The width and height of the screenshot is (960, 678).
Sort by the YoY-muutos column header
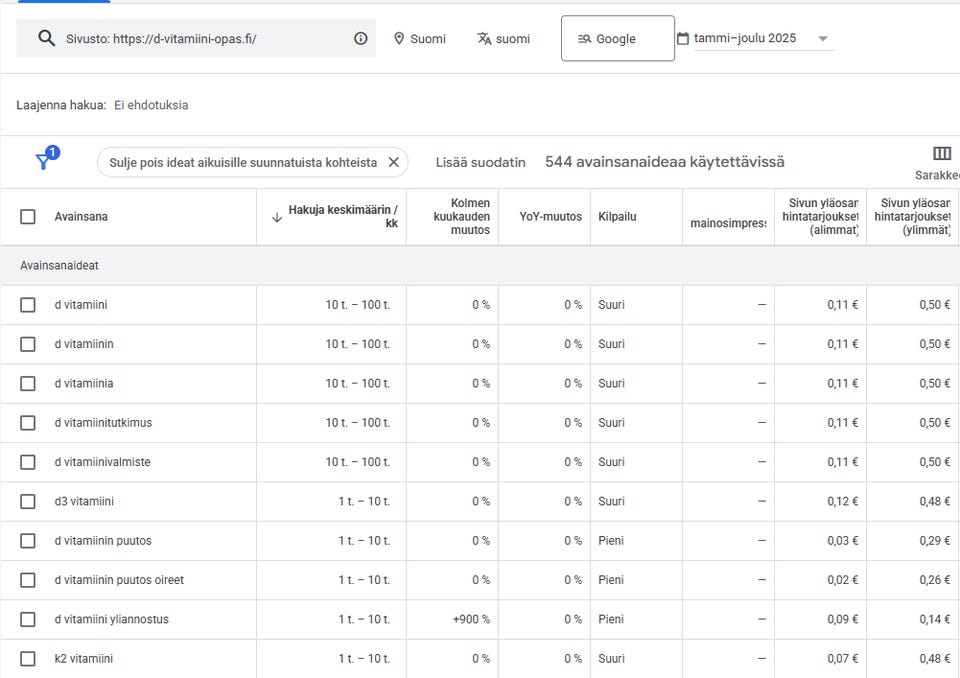pyautogui.click(x=550, y=216)
